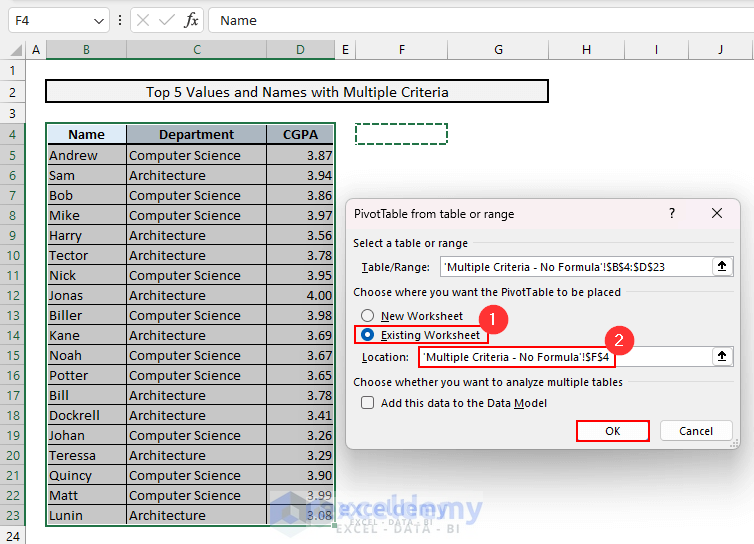This screenshot has width=754, height=544.
Task: Click the cell containing Kane
Action: (87, 335)
